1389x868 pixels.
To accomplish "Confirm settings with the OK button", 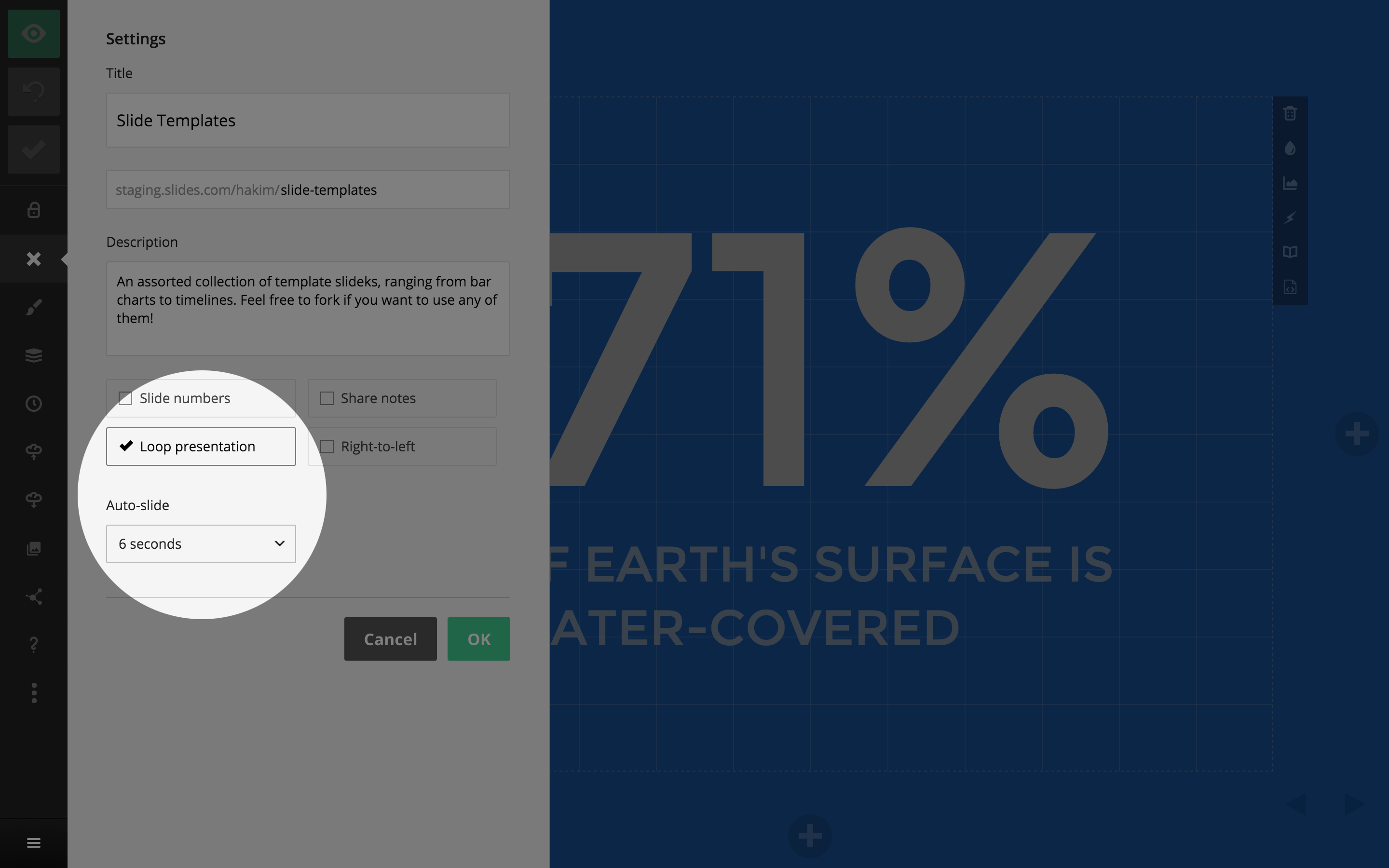I will pos(479,639).
